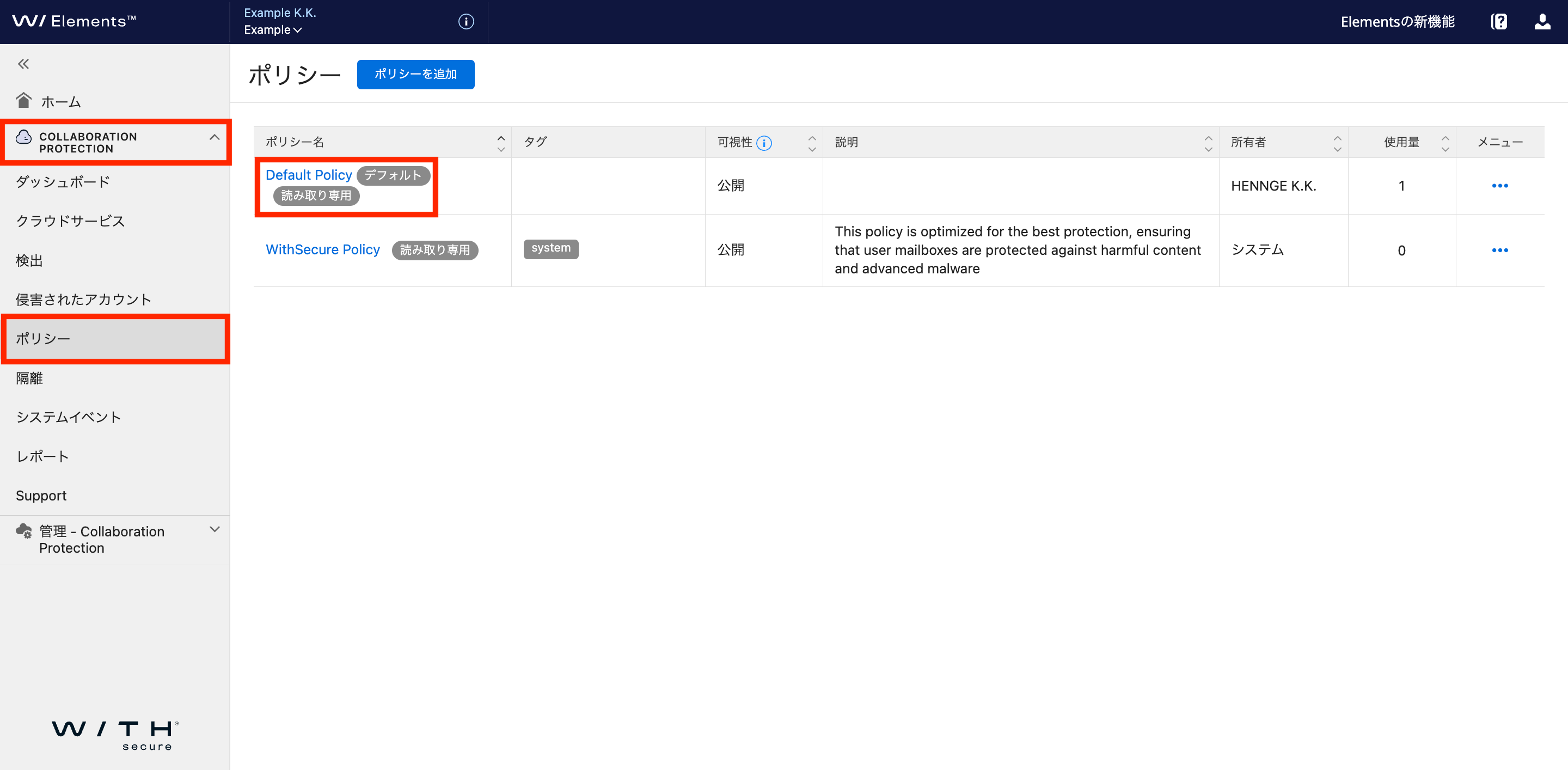
Task: Click the WithSecure Elements logo
Action: [73, 21]
